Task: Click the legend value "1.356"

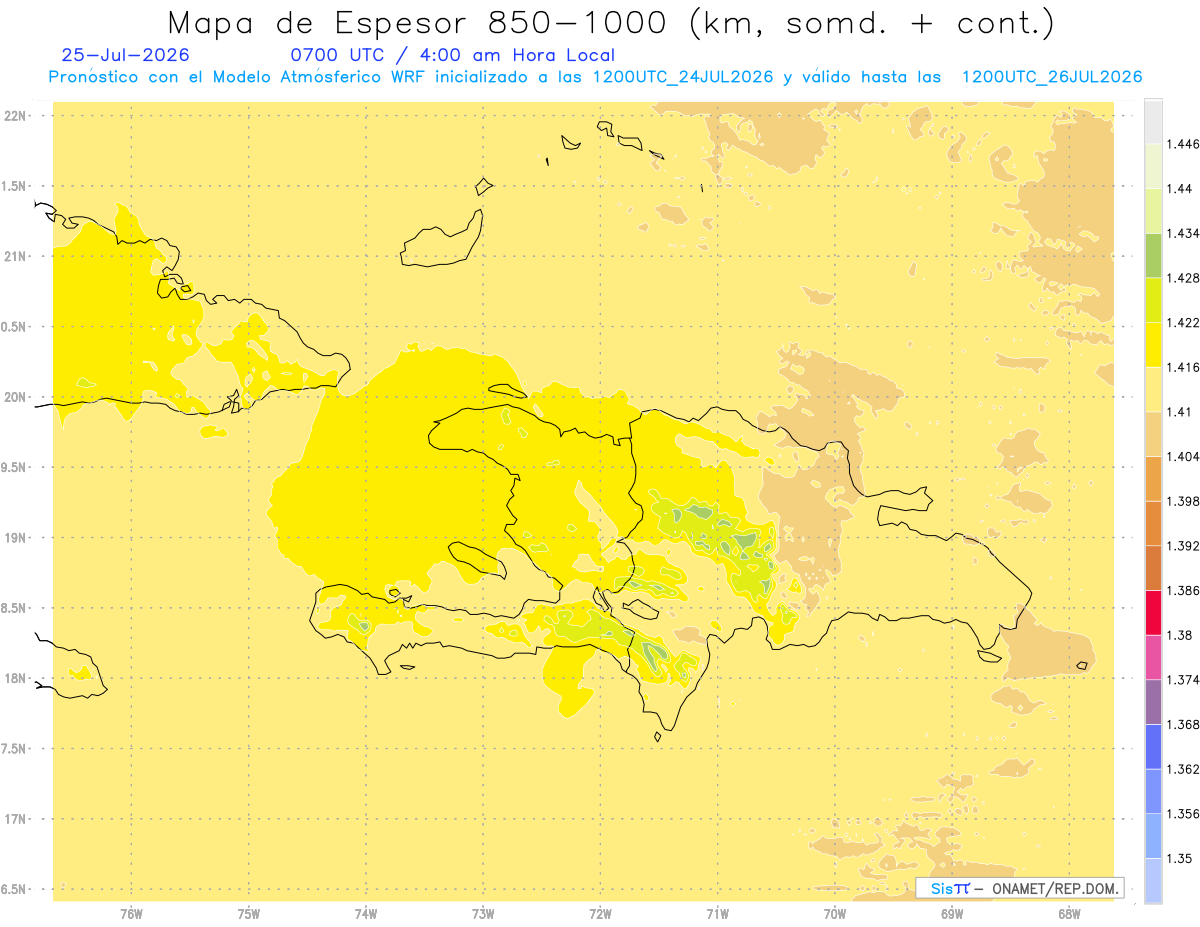Action: (x=1183, y=814)
